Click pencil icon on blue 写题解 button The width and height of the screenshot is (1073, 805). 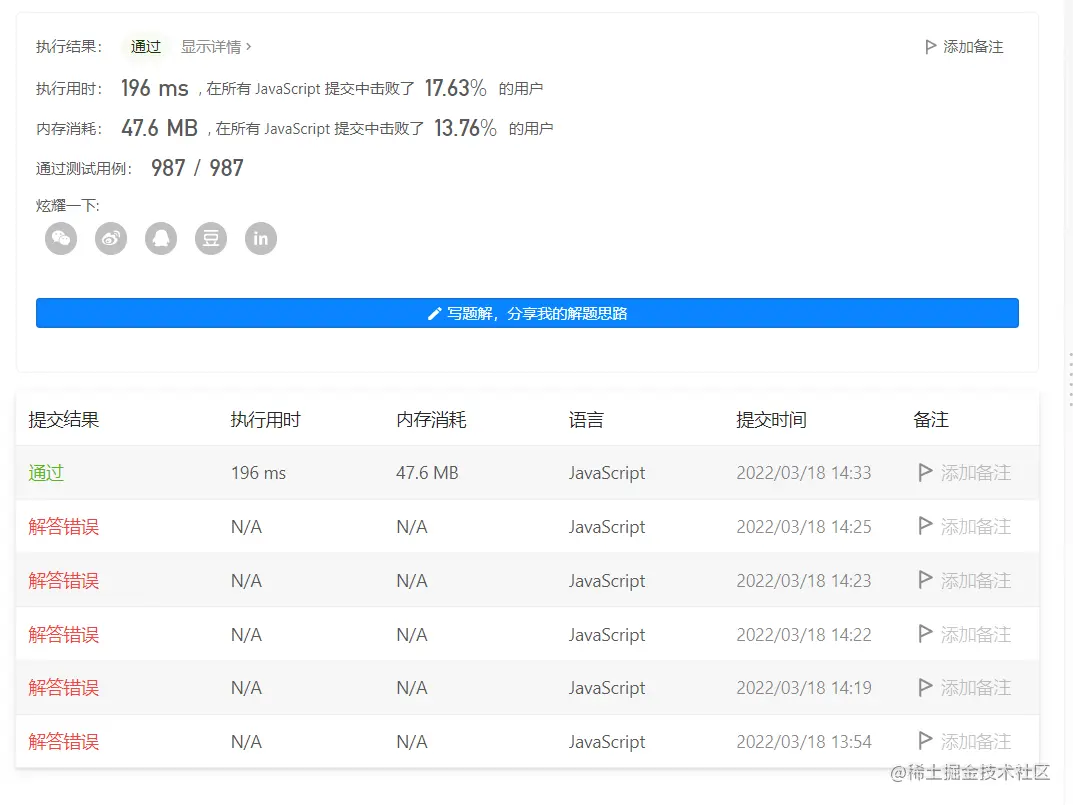coord(434,314)
